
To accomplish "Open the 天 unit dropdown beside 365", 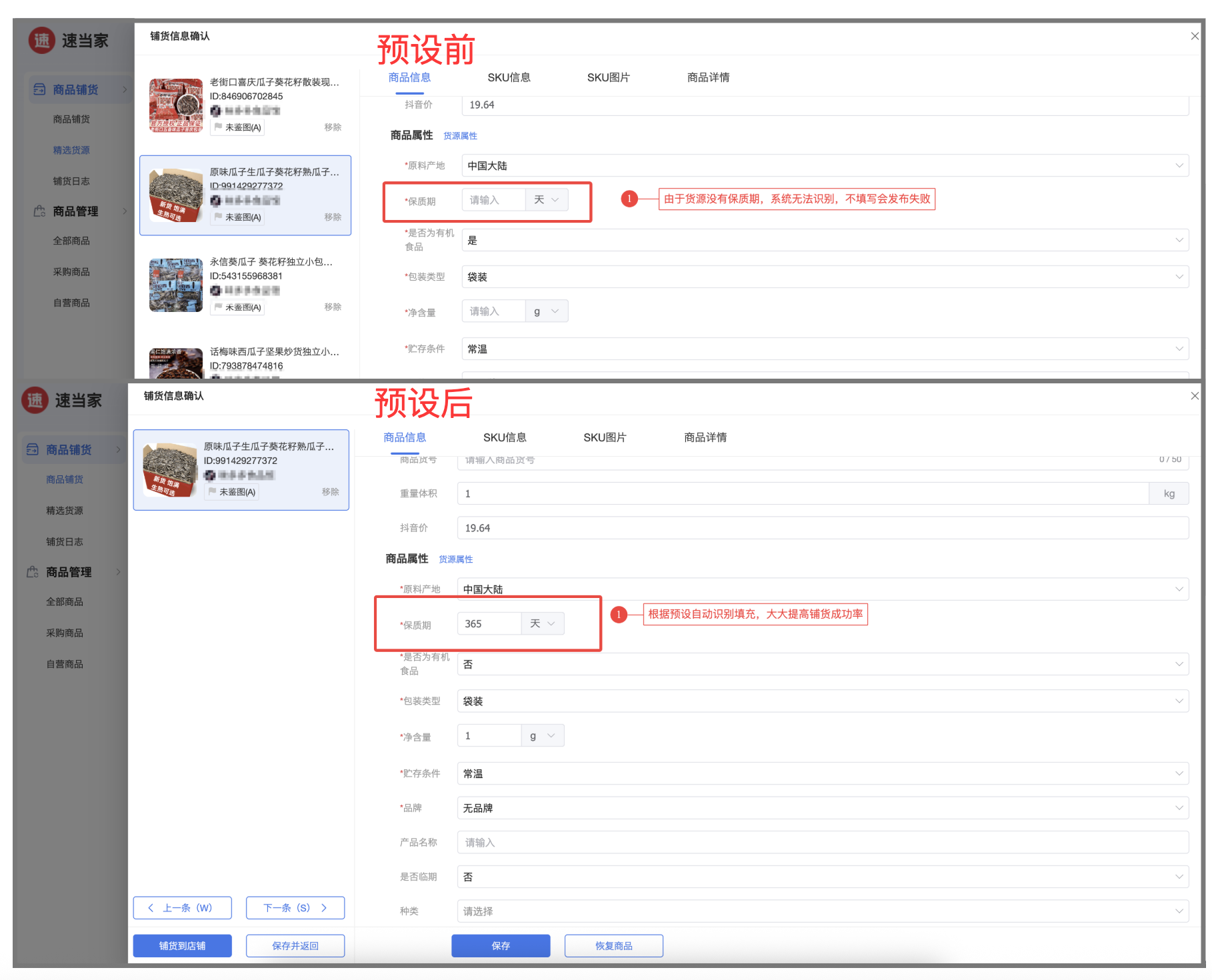I will [543, 624].
